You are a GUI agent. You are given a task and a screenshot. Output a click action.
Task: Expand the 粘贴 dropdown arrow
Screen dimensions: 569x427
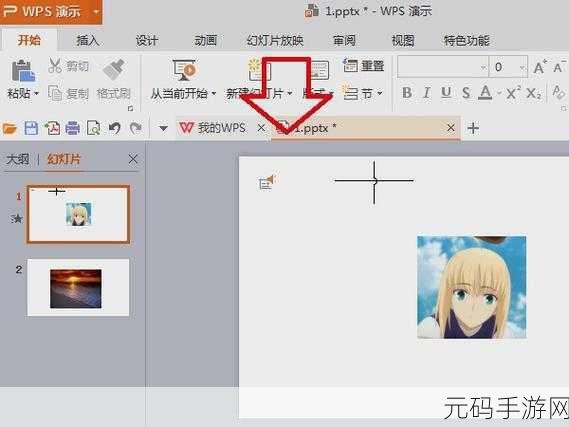[x=36, y=94]
